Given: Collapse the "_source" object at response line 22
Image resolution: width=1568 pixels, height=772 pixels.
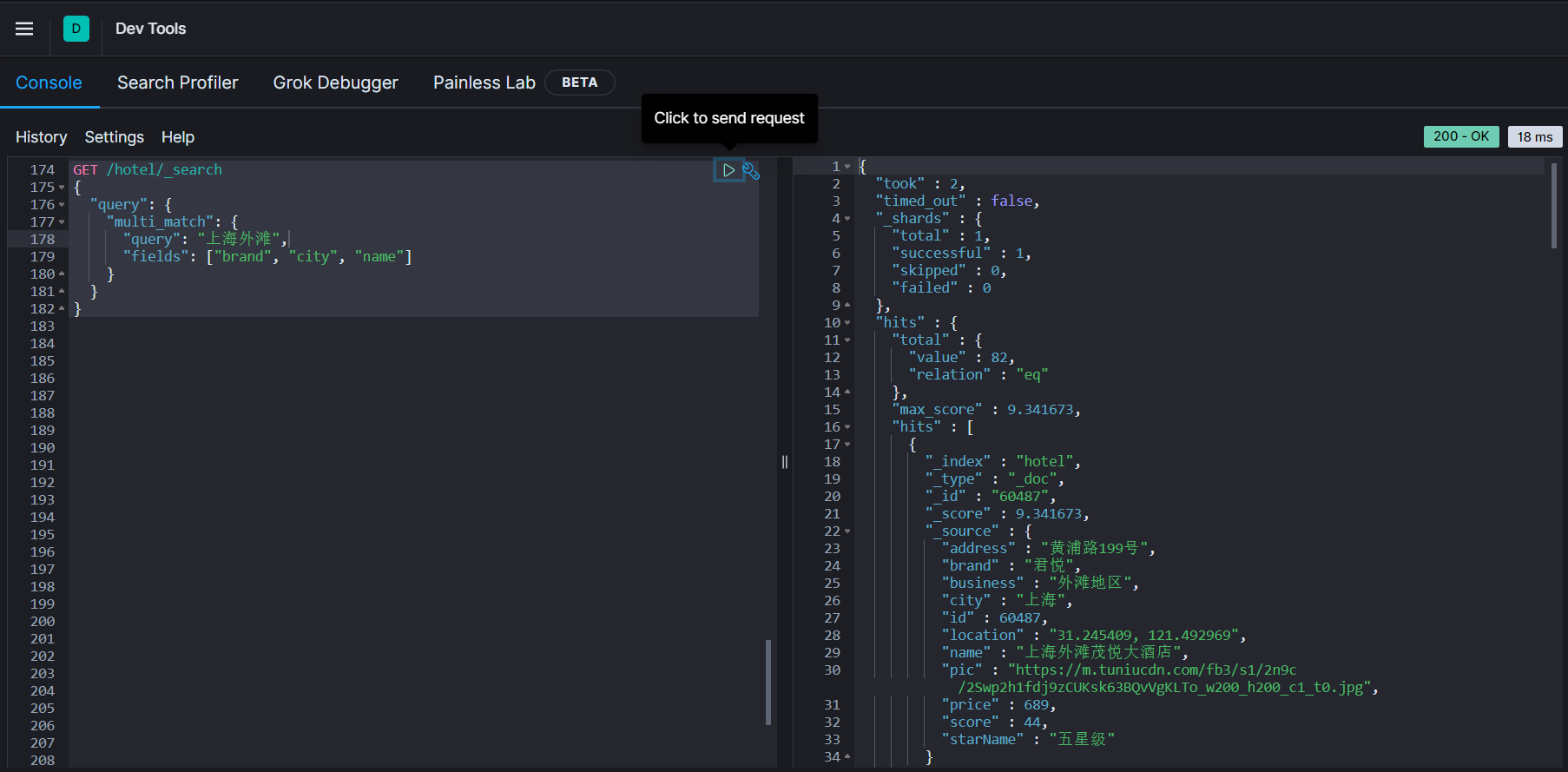Looking at the screenshot, I should click(847, 531).
